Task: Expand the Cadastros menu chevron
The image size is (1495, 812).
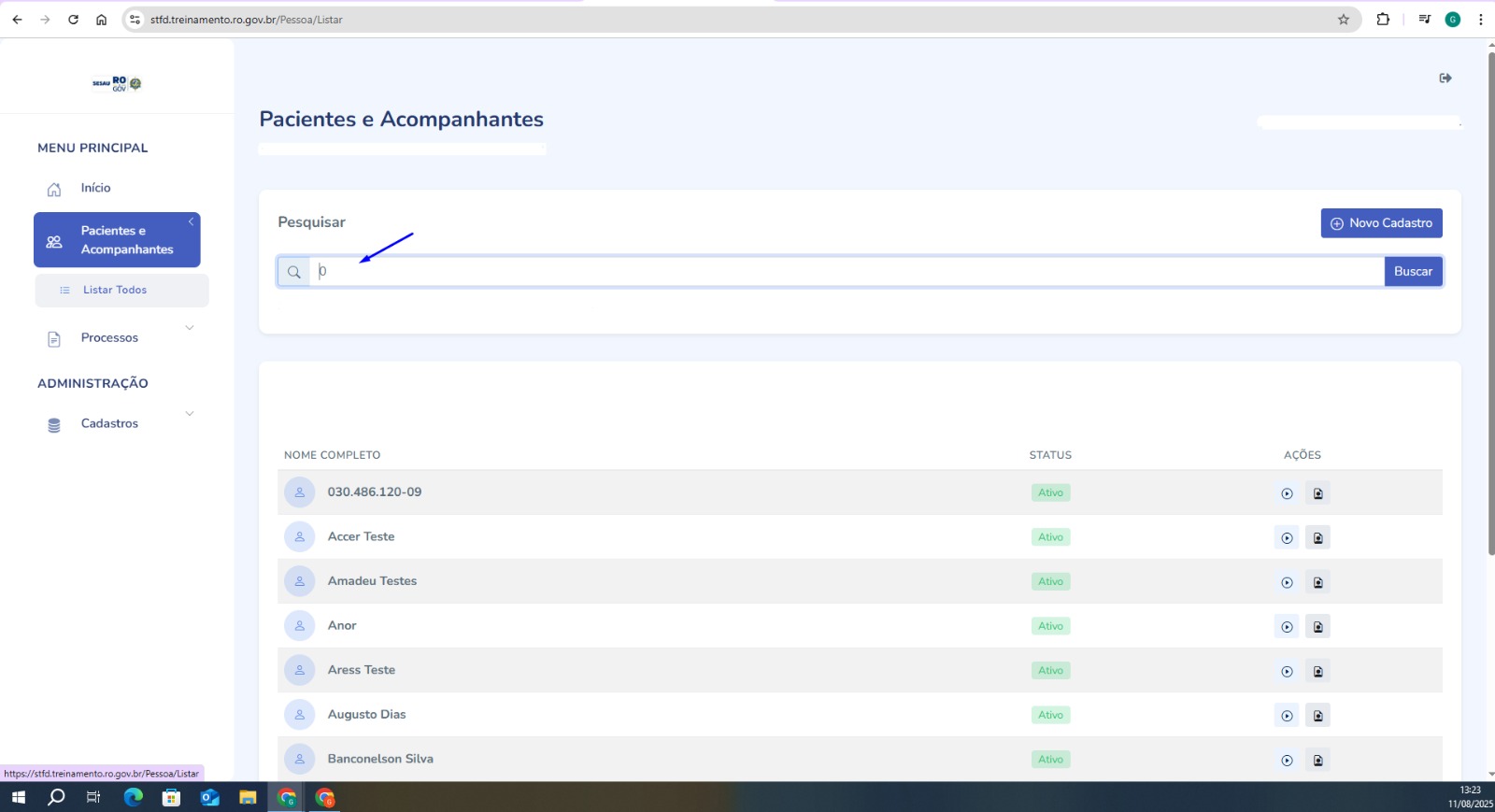Action: coord(190,414)
